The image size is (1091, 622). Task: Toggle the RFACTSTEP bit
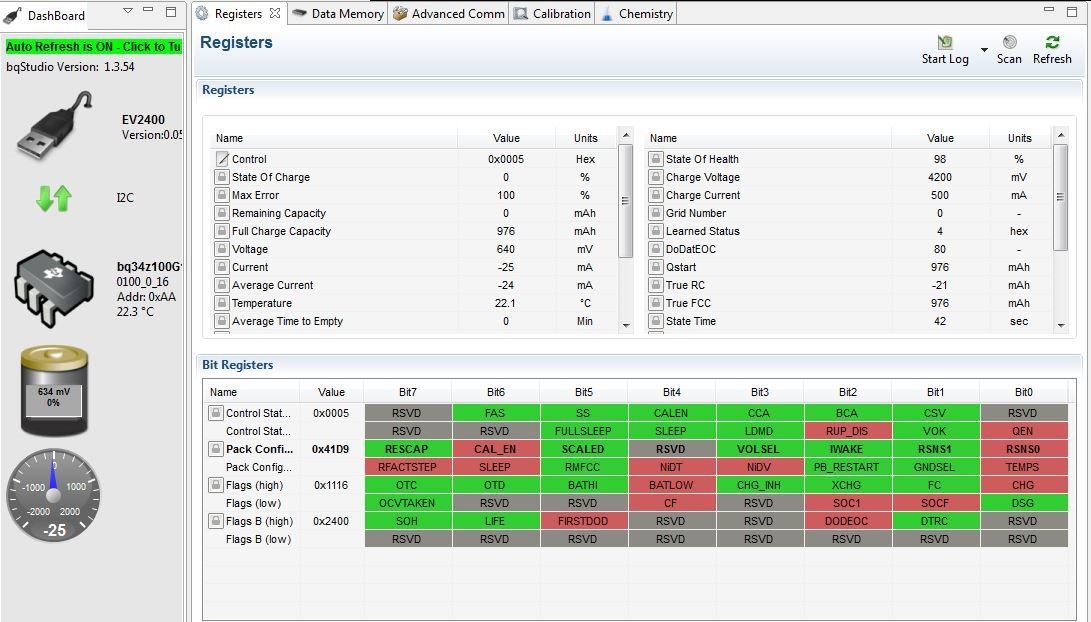[x=408, y=467]
